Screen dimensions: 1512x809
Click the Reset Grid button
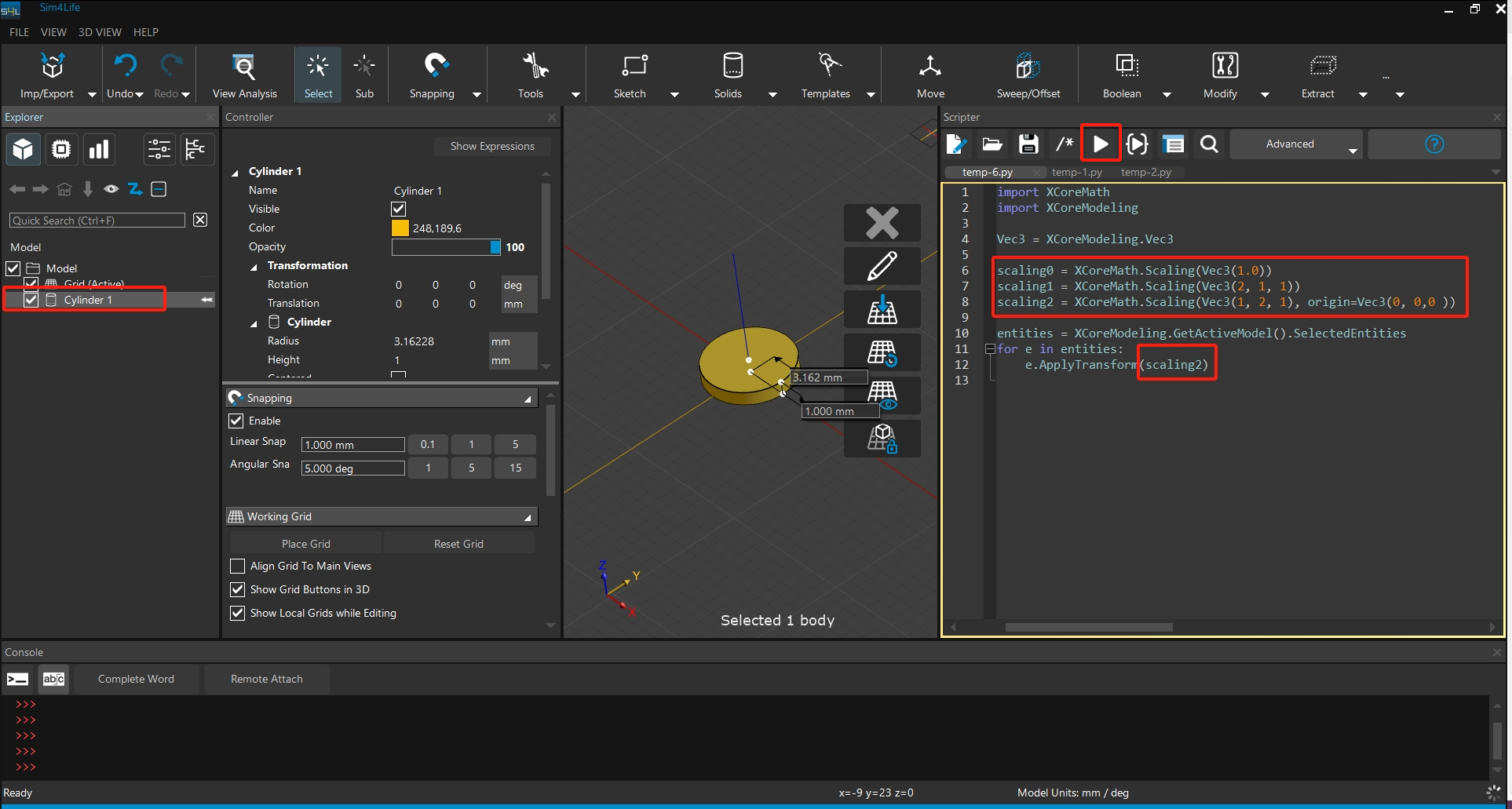[x=458, y=544]
